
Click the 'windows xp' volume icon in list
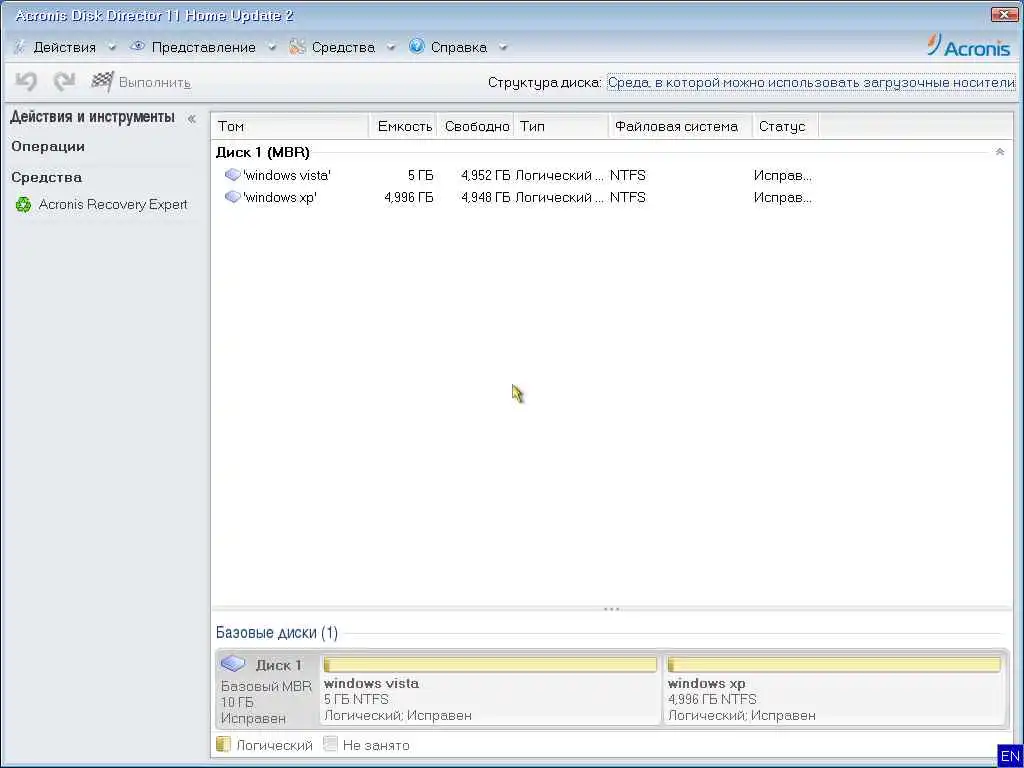click(x=232, y=197)
